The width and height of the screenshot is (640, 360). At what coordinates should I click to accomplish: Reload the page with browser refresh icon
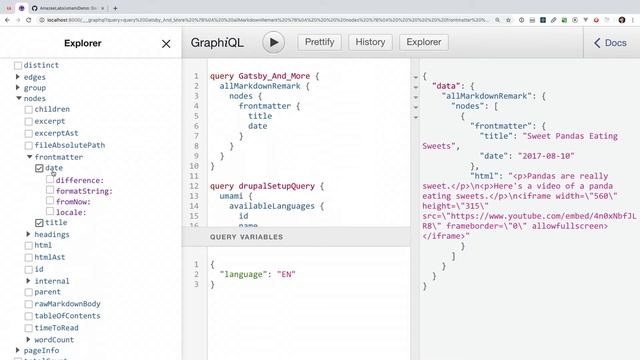(29, 20)
